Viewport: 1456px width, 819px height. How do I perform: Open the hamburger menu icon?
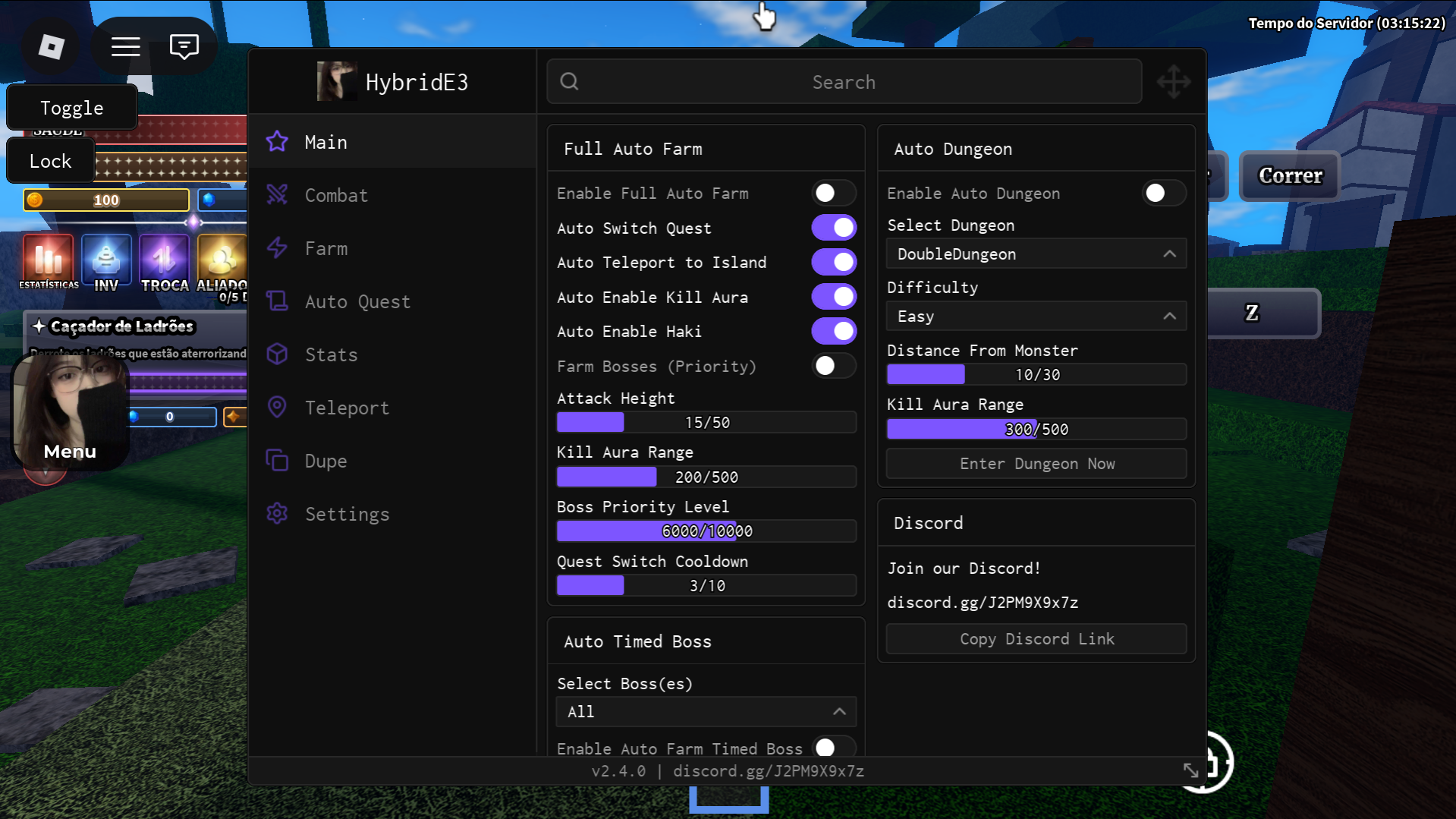pyautogui.click(x=126, y=47)
